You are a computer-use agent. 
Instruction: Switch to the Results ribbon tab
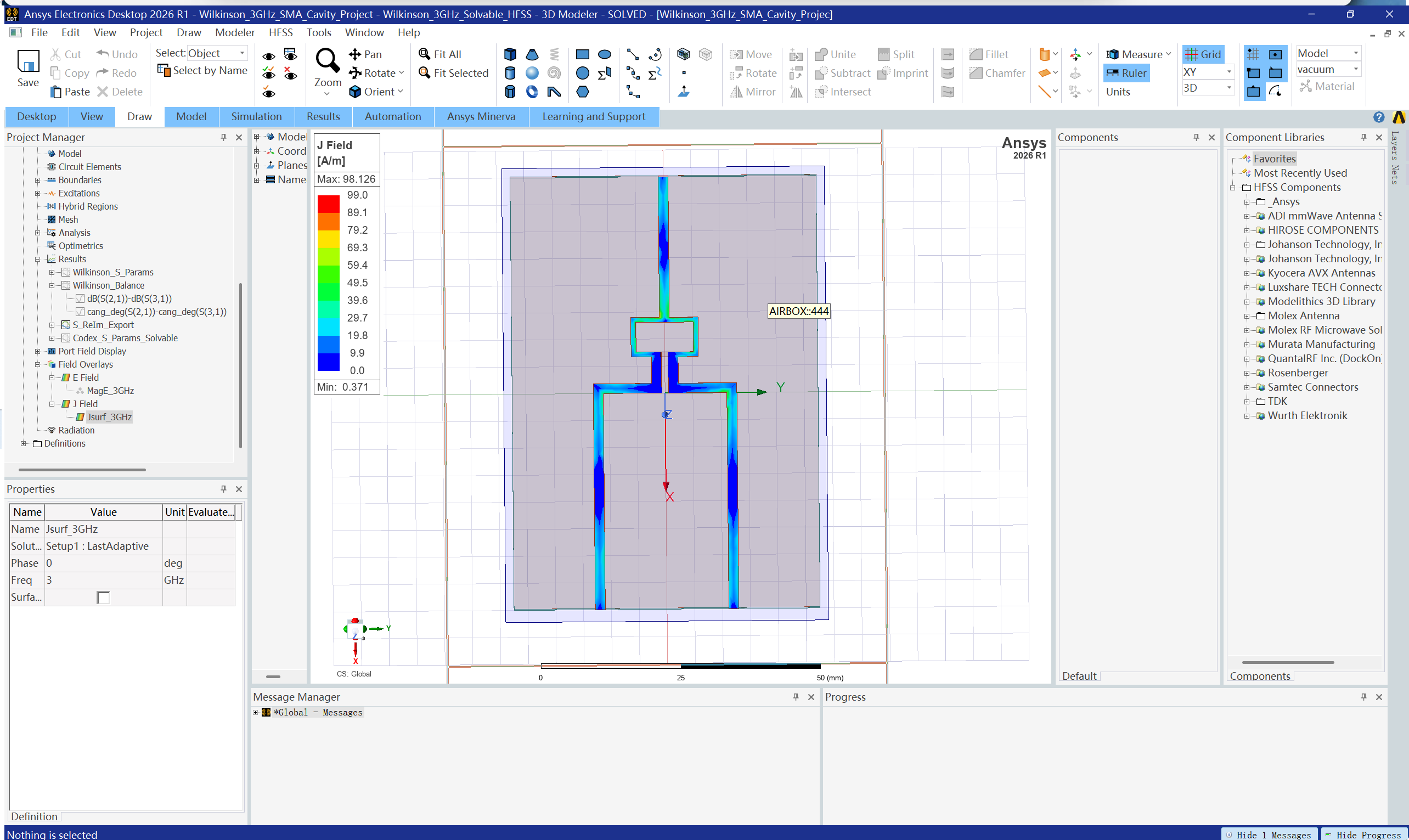[x=323, y=117]
